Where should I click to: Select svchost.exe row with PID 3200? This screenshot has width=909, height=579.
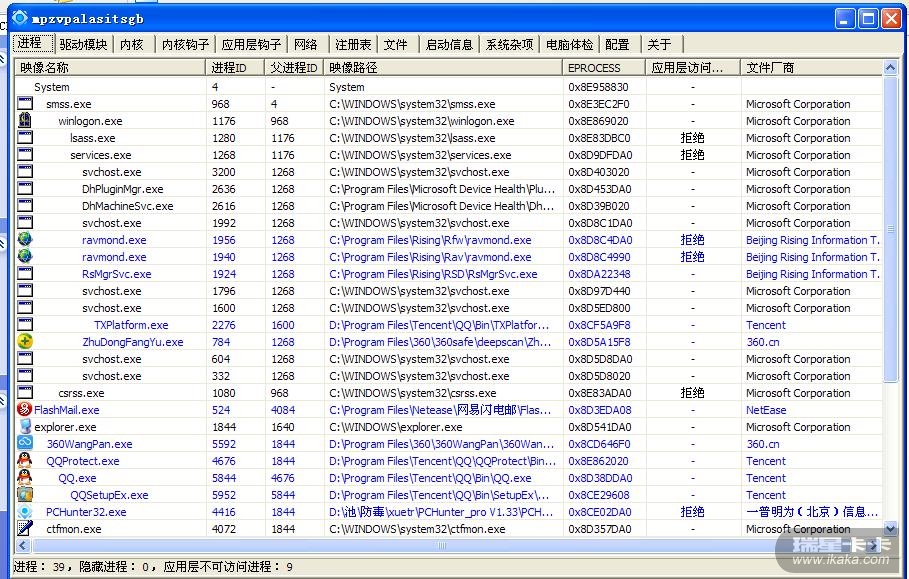click(x=449, y=172)
